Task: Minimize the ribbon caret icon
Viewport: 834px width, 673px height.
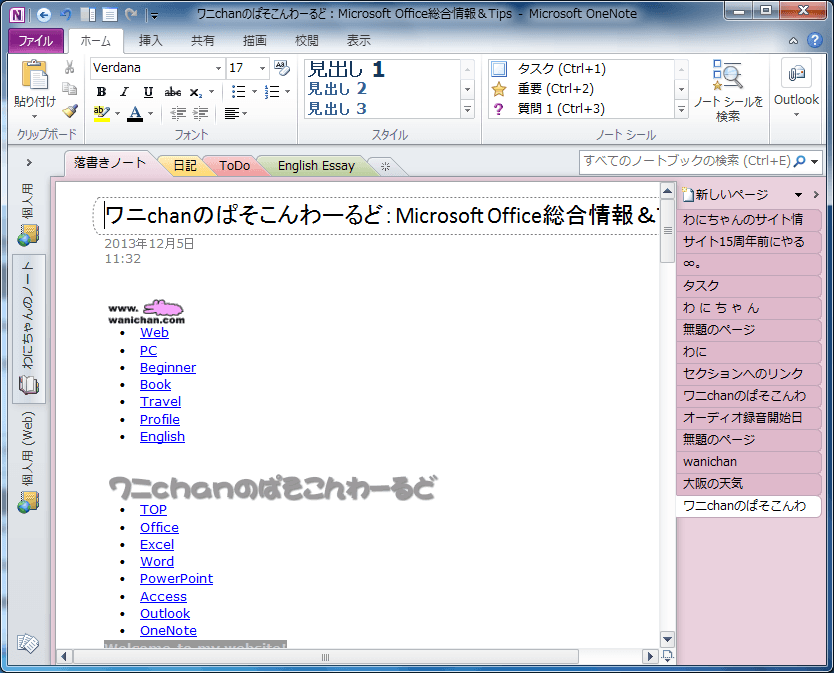Action: [793, 41]
